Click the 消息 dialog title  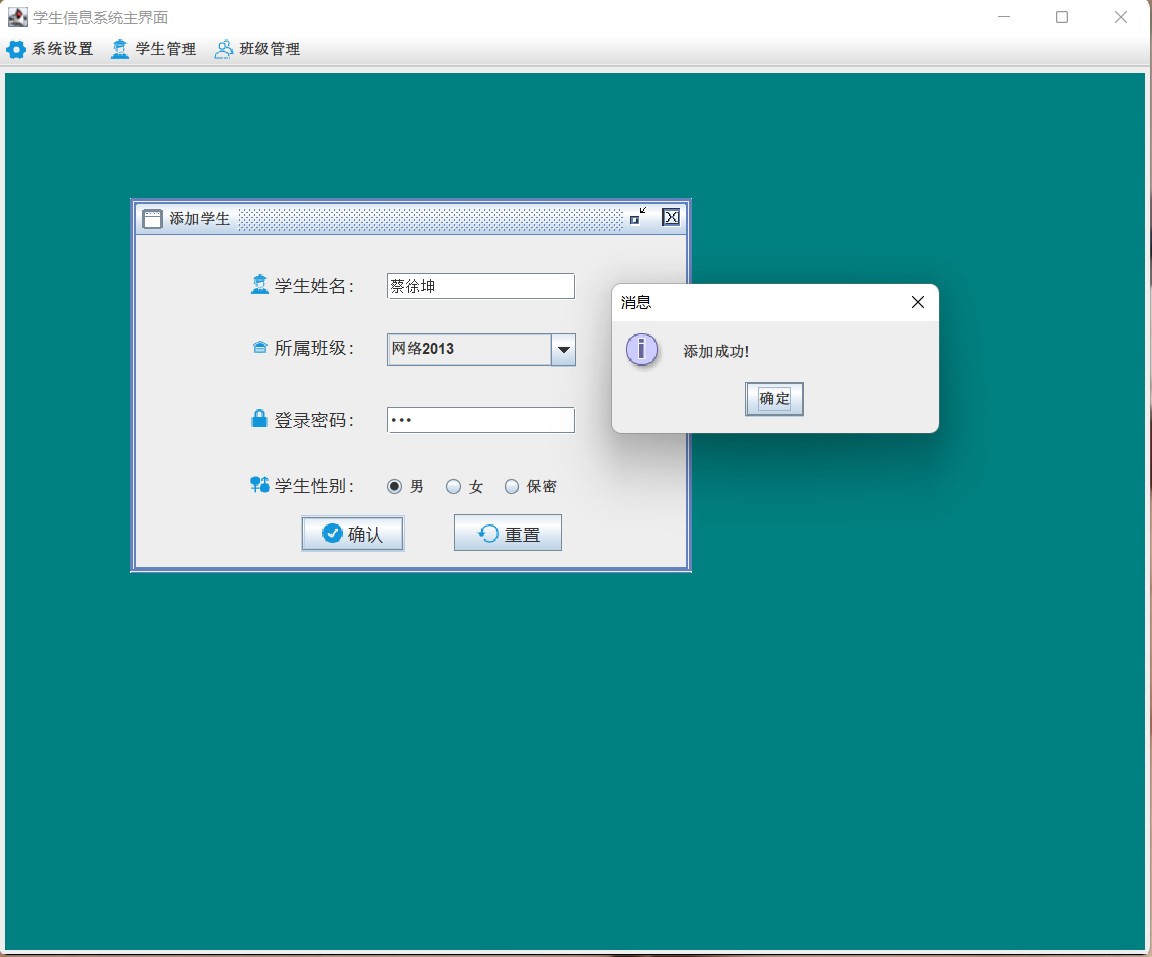coord(636,303)
